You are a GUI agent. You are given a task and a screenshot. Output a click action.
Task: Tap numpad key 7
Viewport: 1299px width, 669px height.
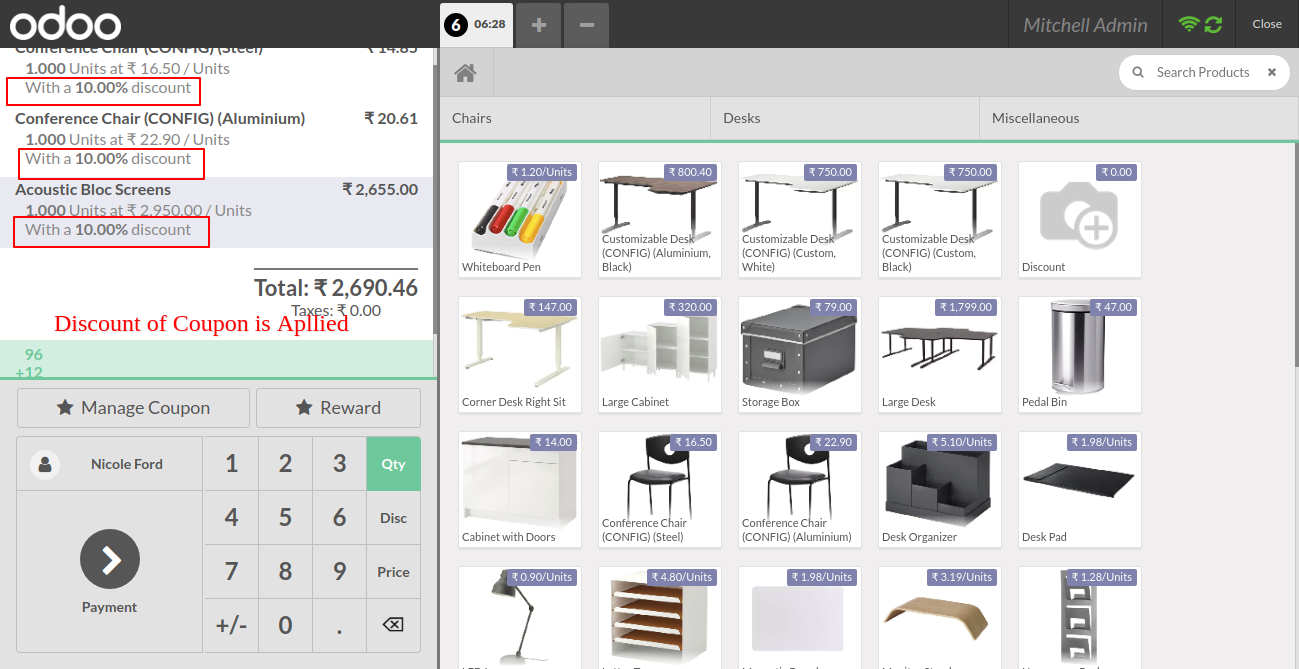click(x=231, y=572)
